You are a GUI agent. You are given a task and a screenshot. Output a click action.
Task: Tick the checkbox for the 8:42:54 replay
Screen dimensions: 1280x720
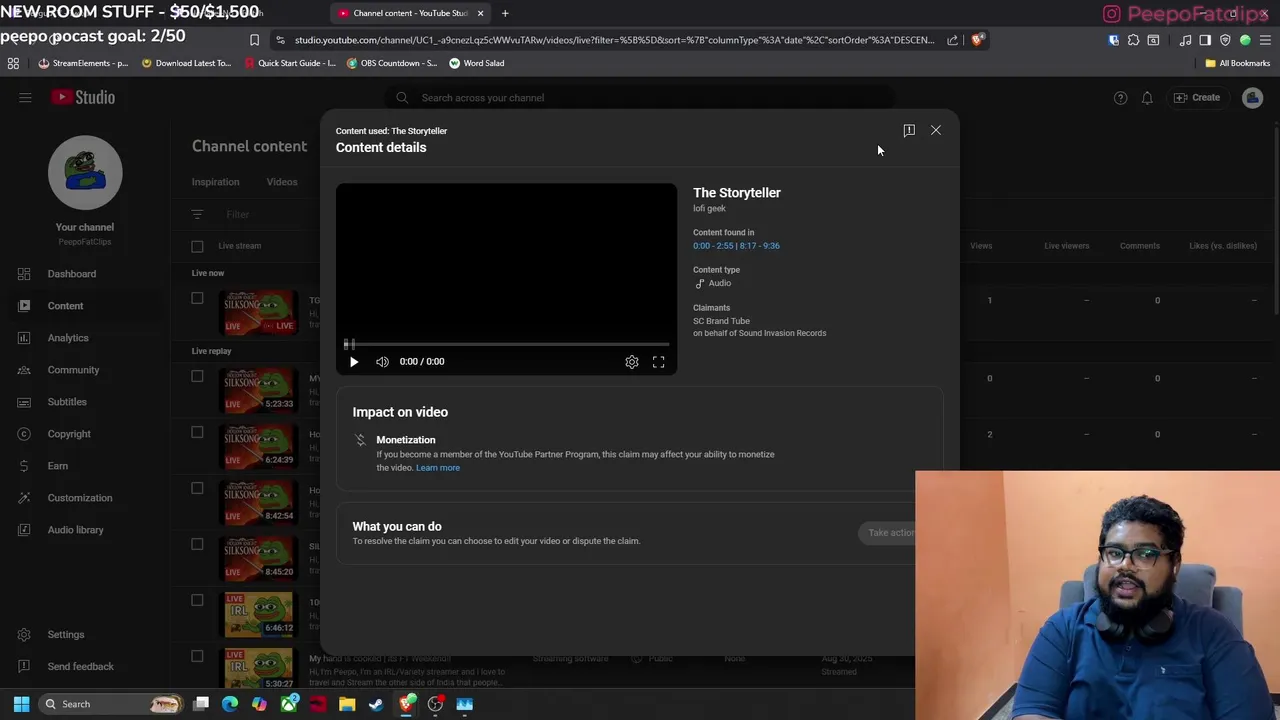point(197,488)
